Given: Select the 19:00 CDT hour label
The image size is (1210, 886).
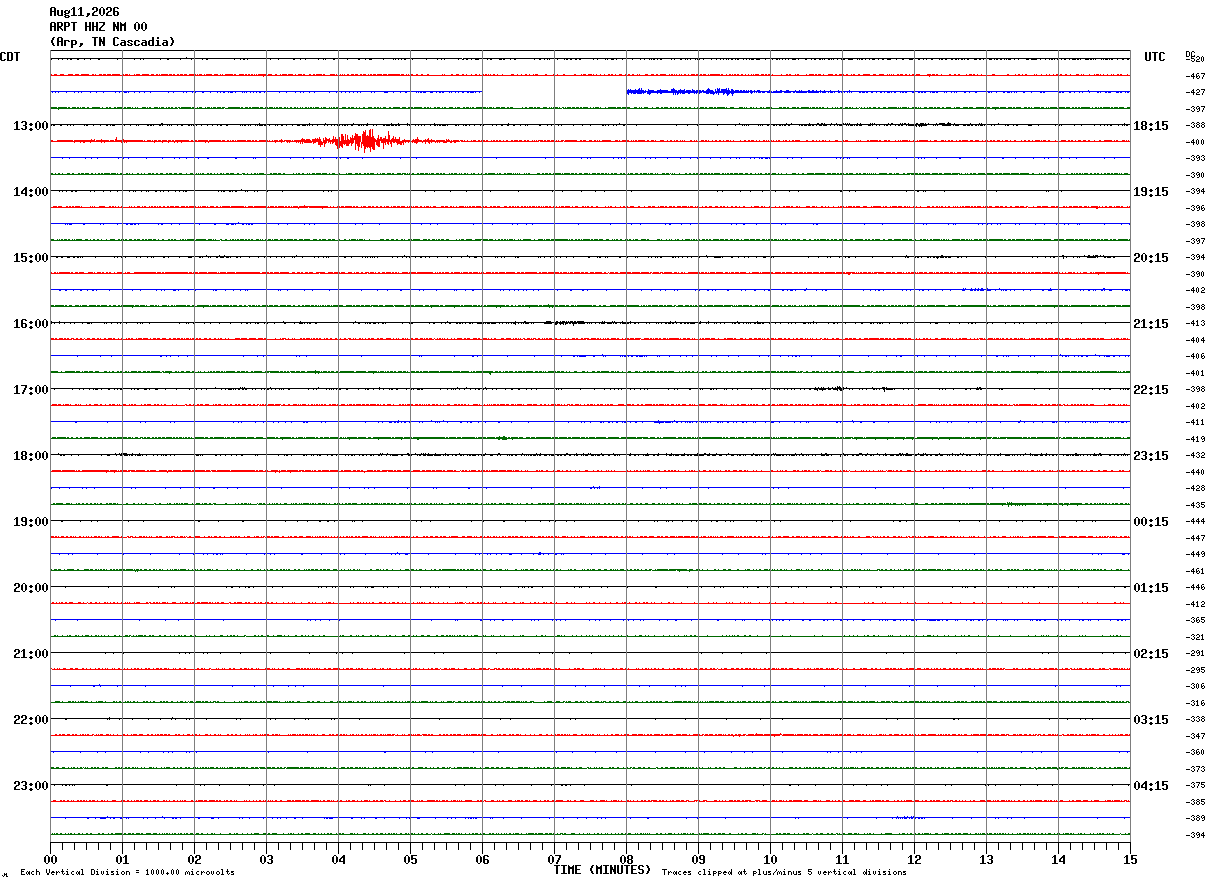Looking at the screenshot, I should pyautogui.click(x=31, y=522).
